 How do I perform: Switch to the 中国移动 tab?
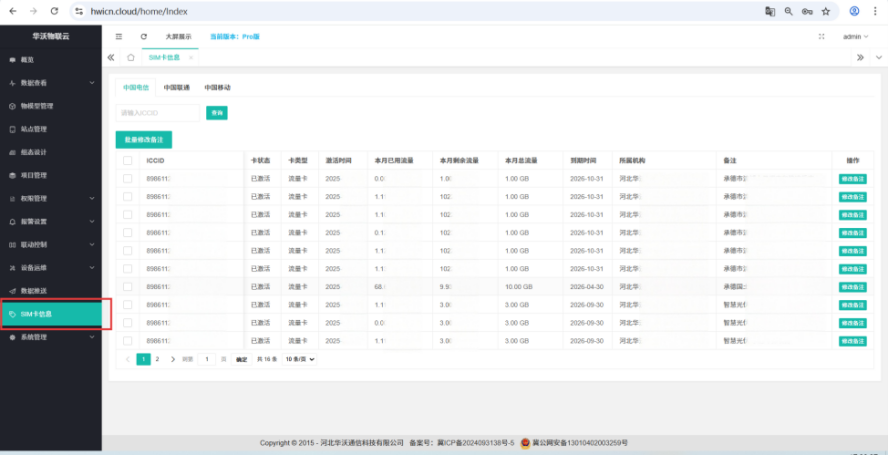tap(217, 88)
